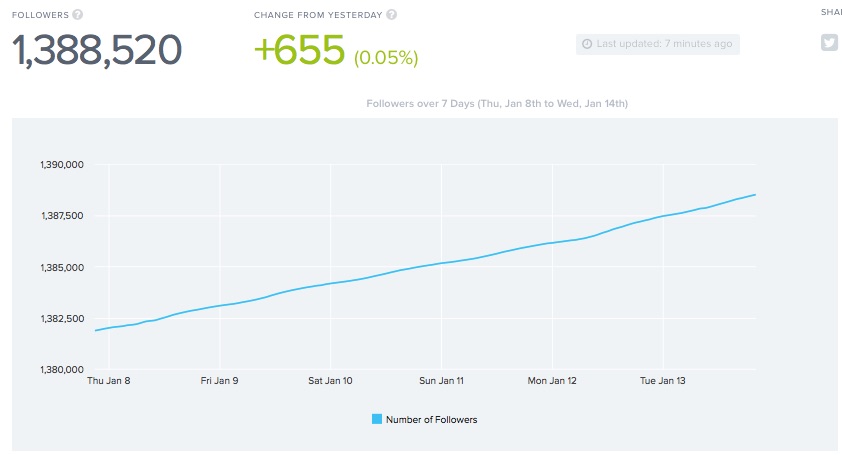Screen dimensions: 842x455
Task: Select the Fri Jan 9 axis label
Action: tap(219, 381)
